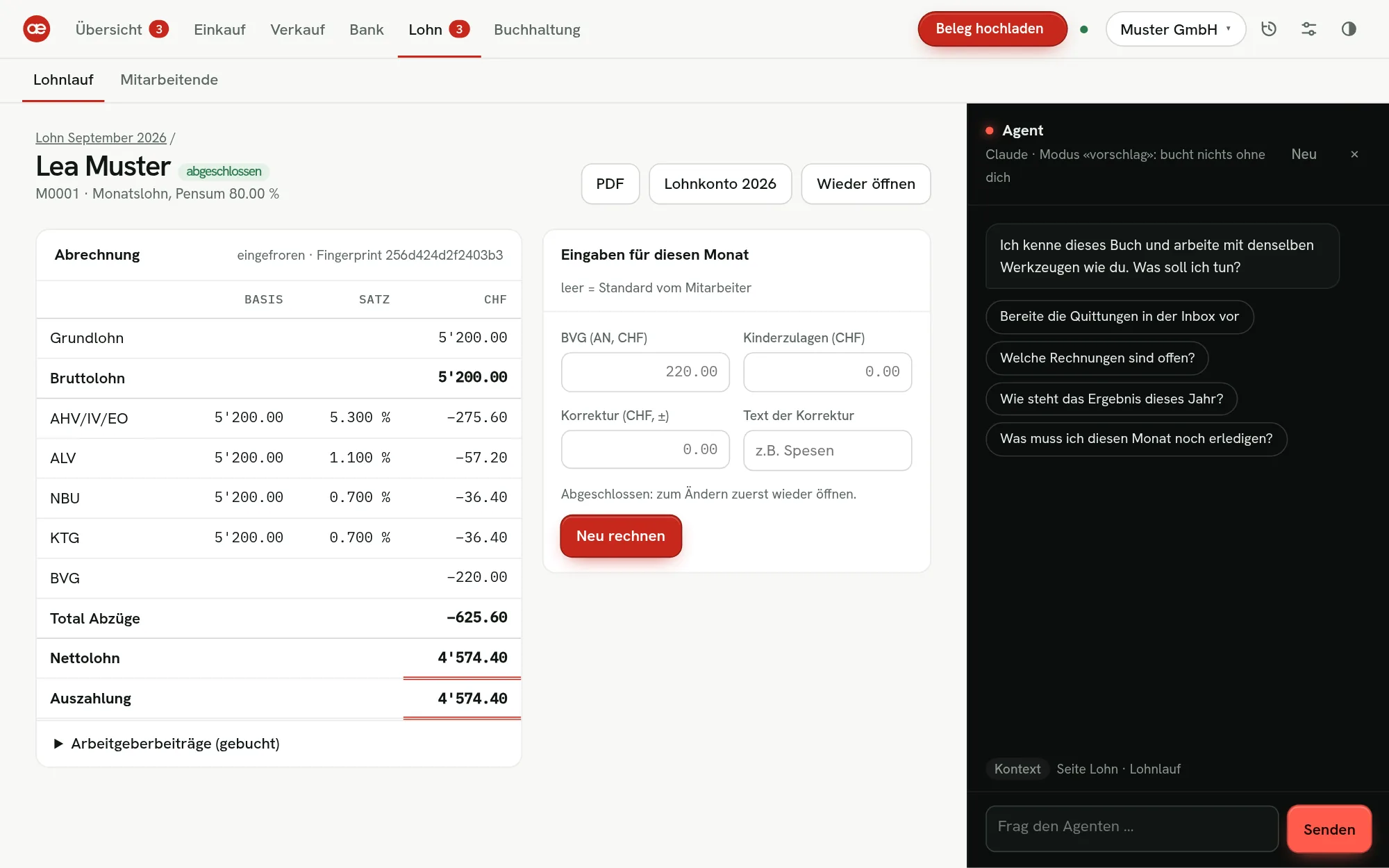Image resolution: width=1389 pixels, height=868 pixels.
Task: Click the Frag den Agenten input
Action: 1131,828
